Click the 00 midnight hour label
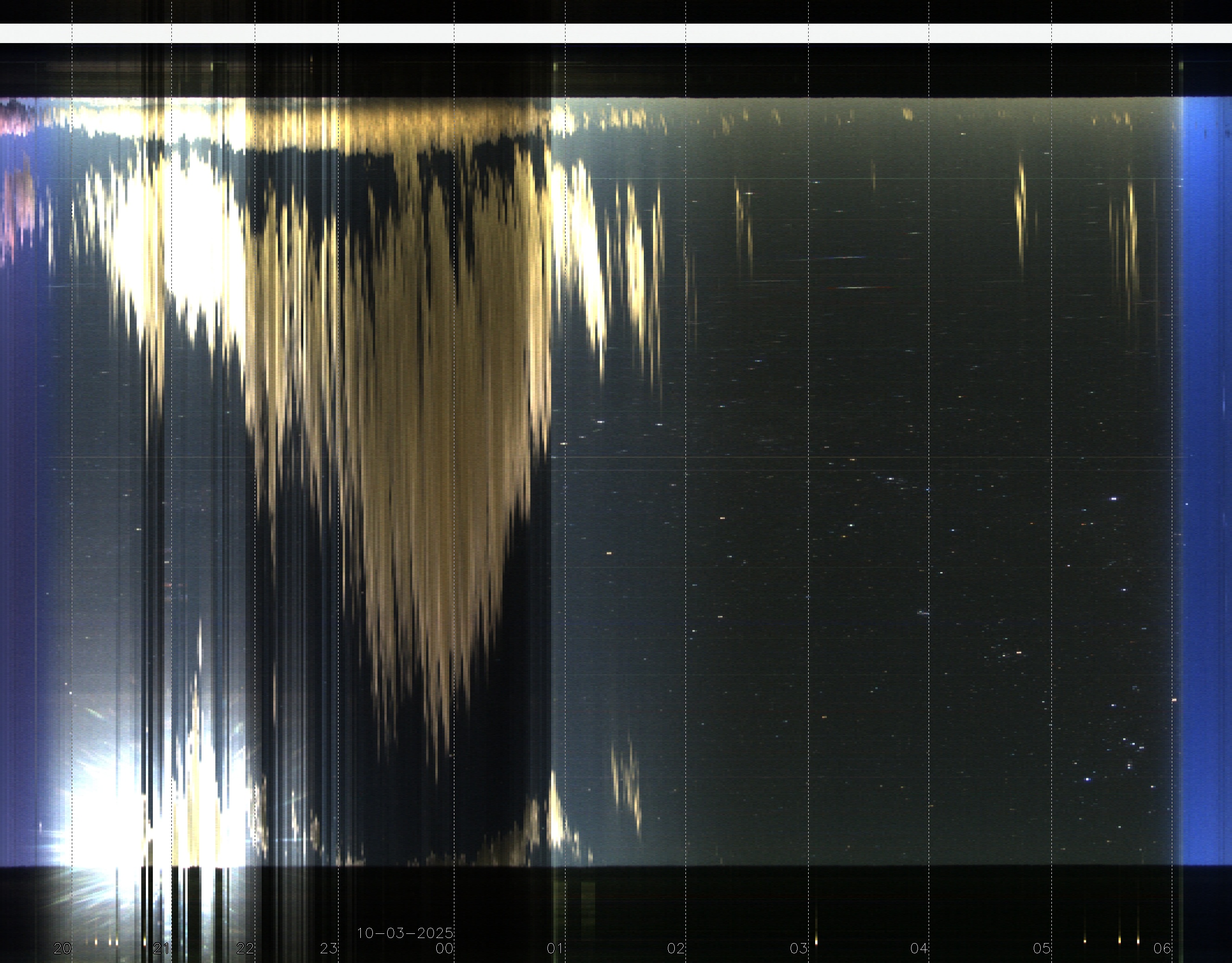Viewport: 1232px width, 963px height. coord(445,948)
